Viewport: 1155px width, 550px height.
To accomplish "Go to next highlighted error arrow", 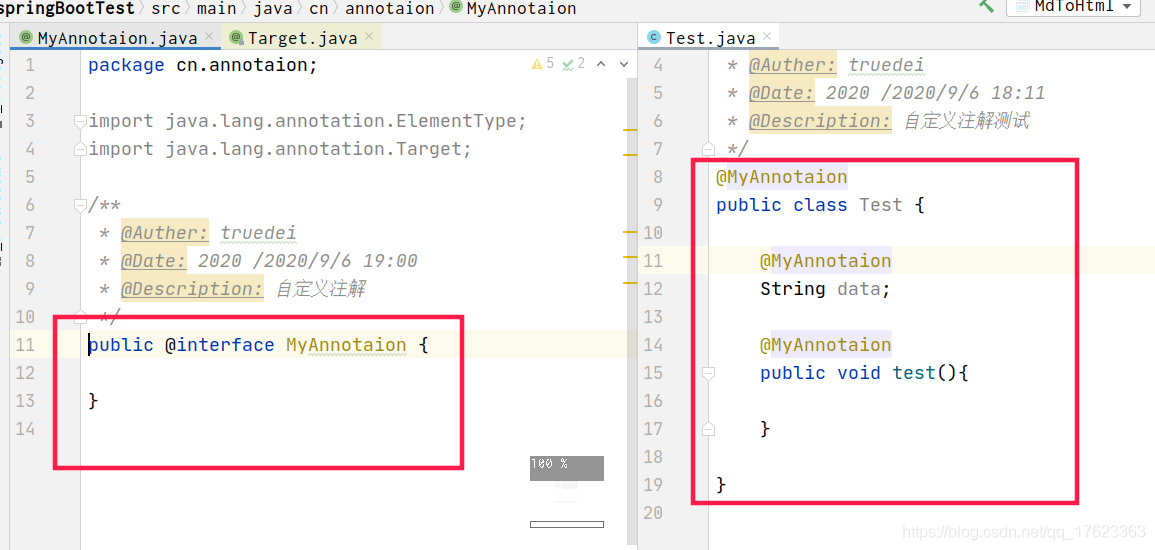I will click(x=624, y=64).
